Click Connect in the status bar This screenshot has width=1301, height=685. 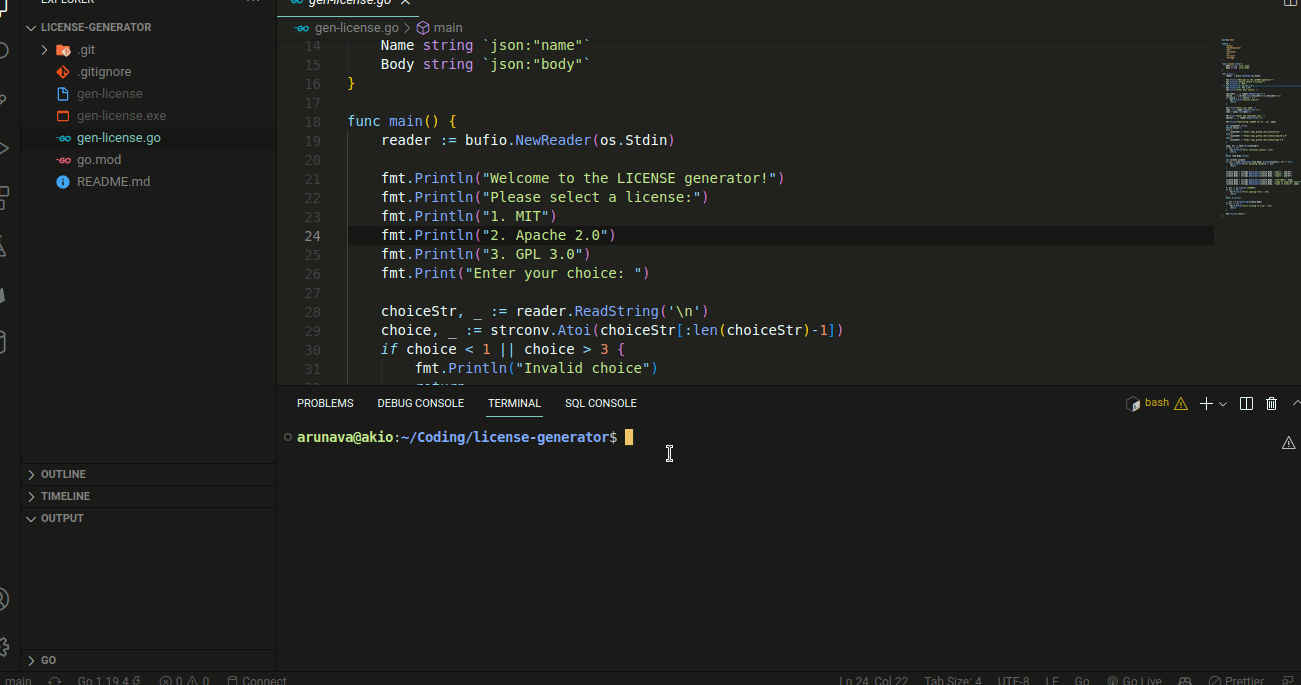[x=257, y=680]
